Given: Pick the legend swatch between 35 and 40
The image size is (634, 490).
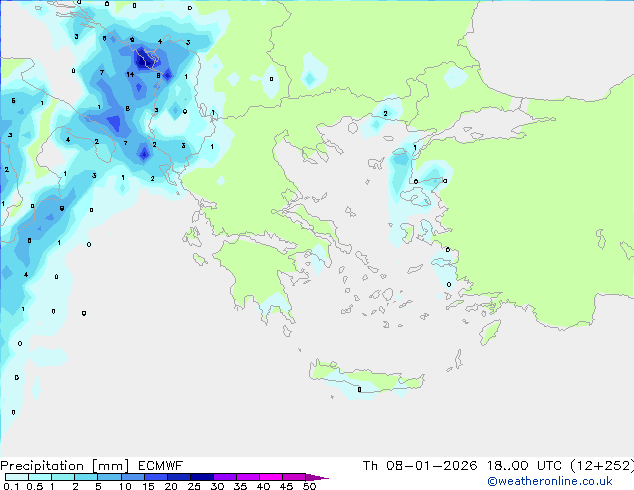Looking at the screenshot, I should (x=248, y=477).
